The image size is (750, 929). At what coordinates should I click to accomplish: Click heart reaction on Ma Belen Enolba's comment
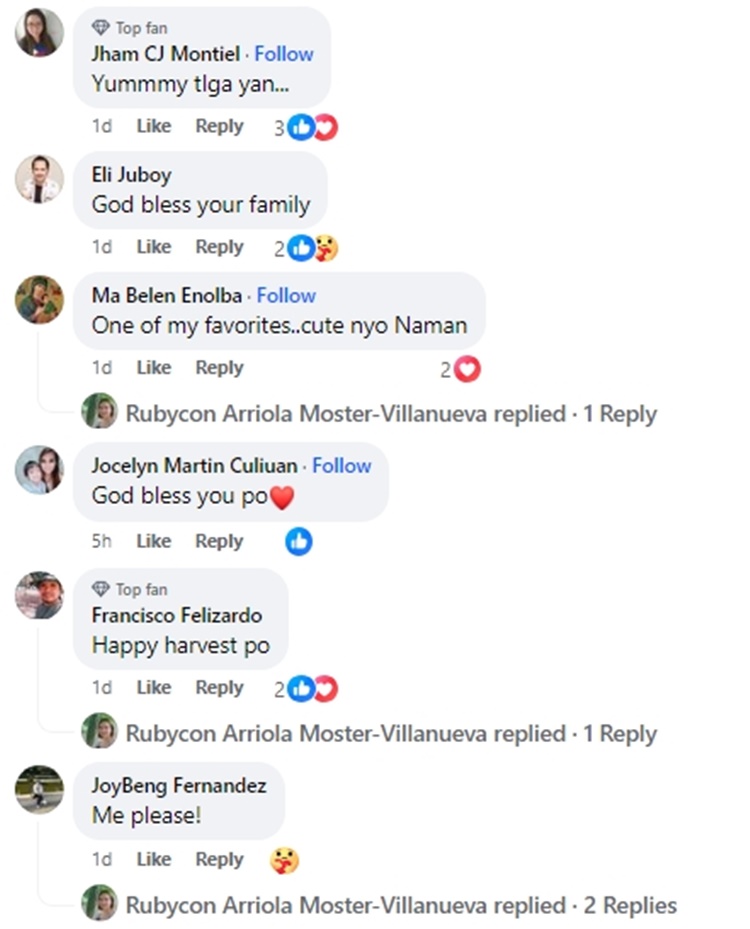[467, 370]
